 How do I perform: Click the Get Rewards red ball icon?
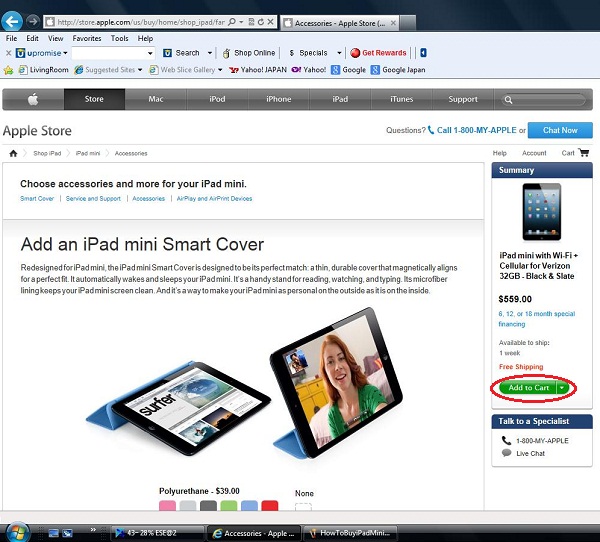pos(355,53)
